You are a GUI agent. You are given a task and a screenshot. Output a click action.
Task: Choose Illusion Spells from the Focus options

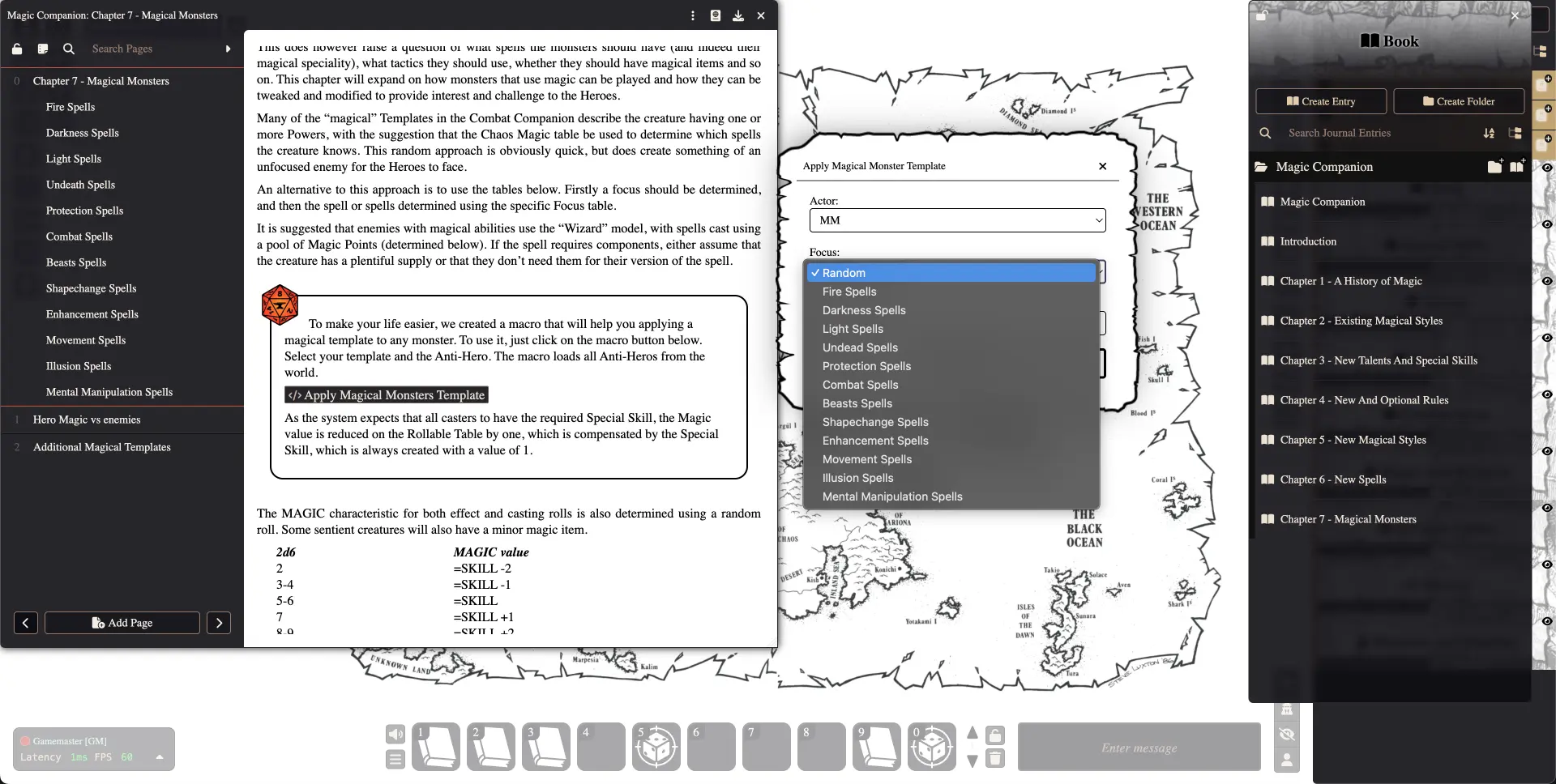click(857, 478)
